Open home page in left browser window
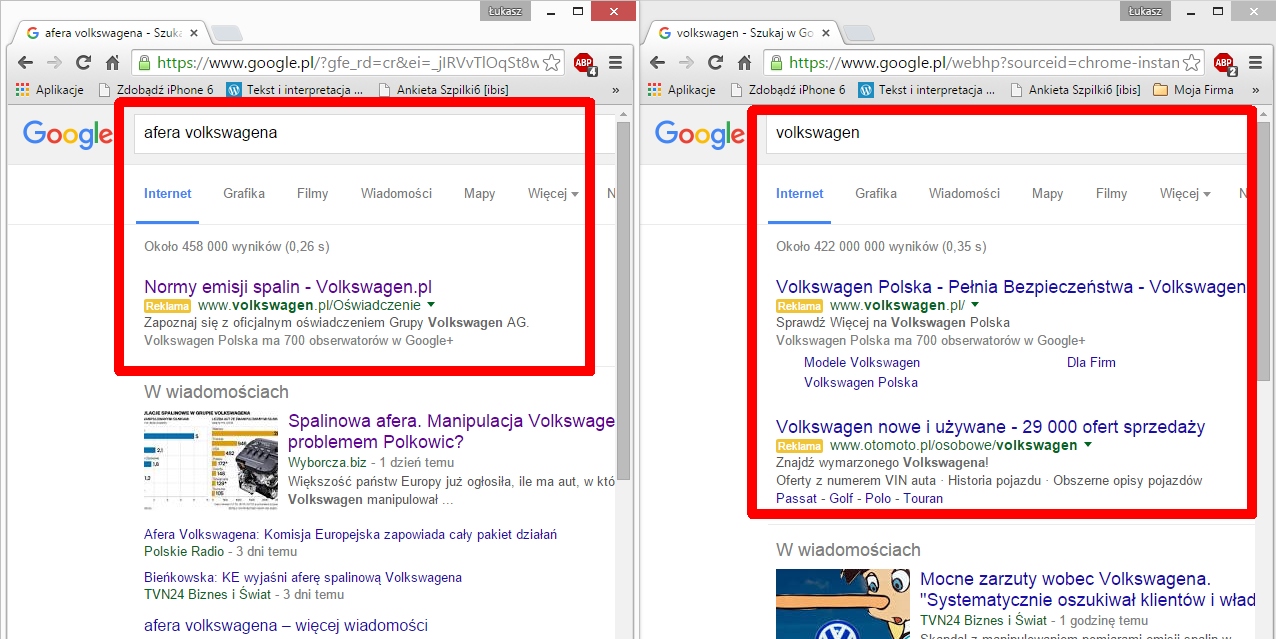The image size is (1276, 639). [113, 62]
